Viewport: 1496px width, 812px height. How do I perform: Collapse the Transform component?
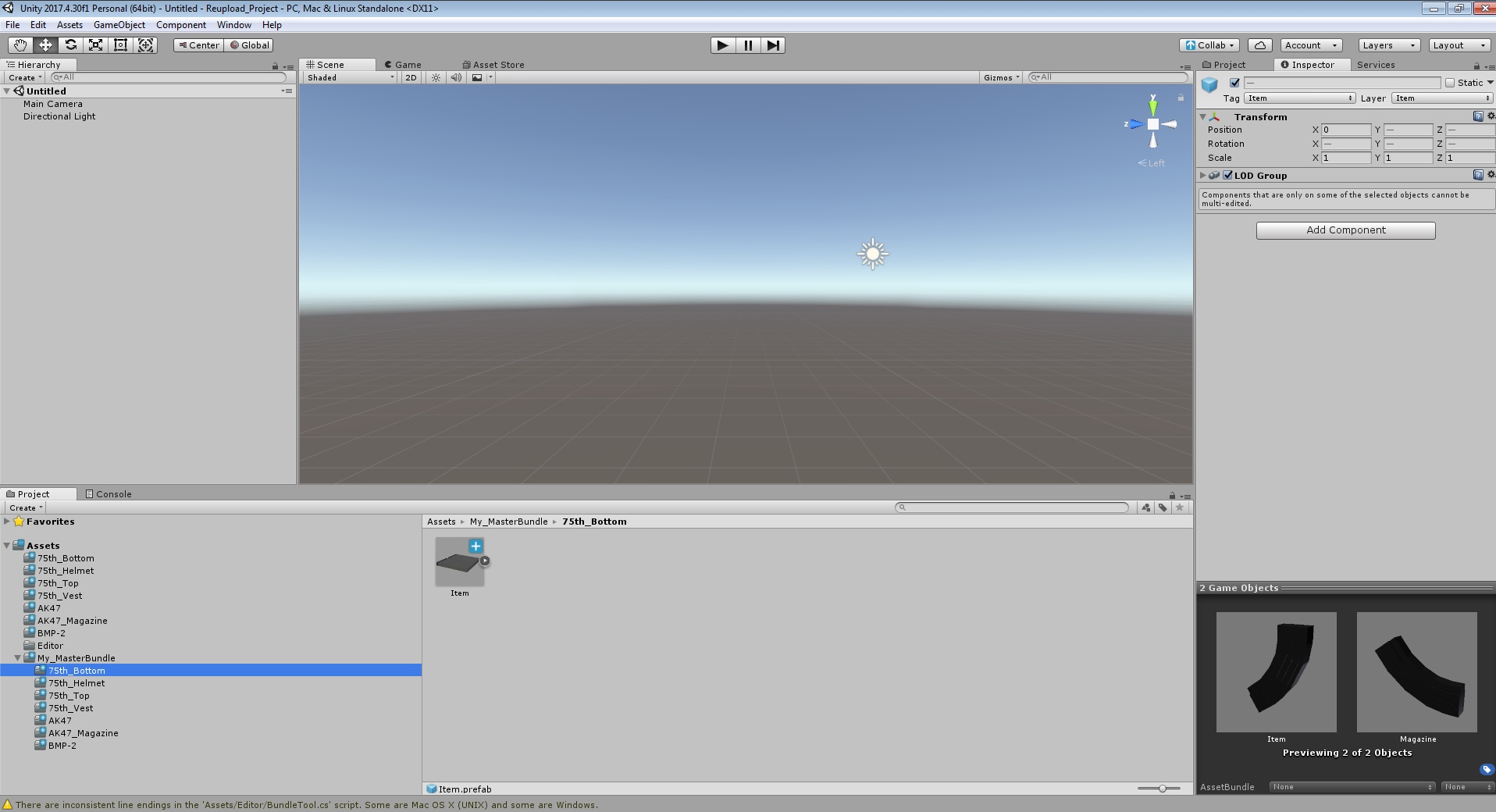click(x=1203, y=116)
